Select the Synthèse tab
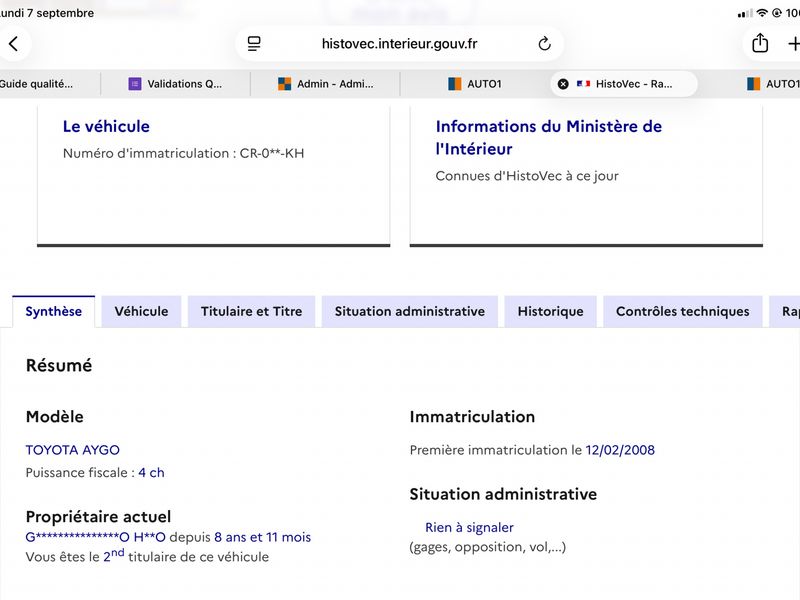The height and width of the screenshot is (600, 800). tap(54, 311)
